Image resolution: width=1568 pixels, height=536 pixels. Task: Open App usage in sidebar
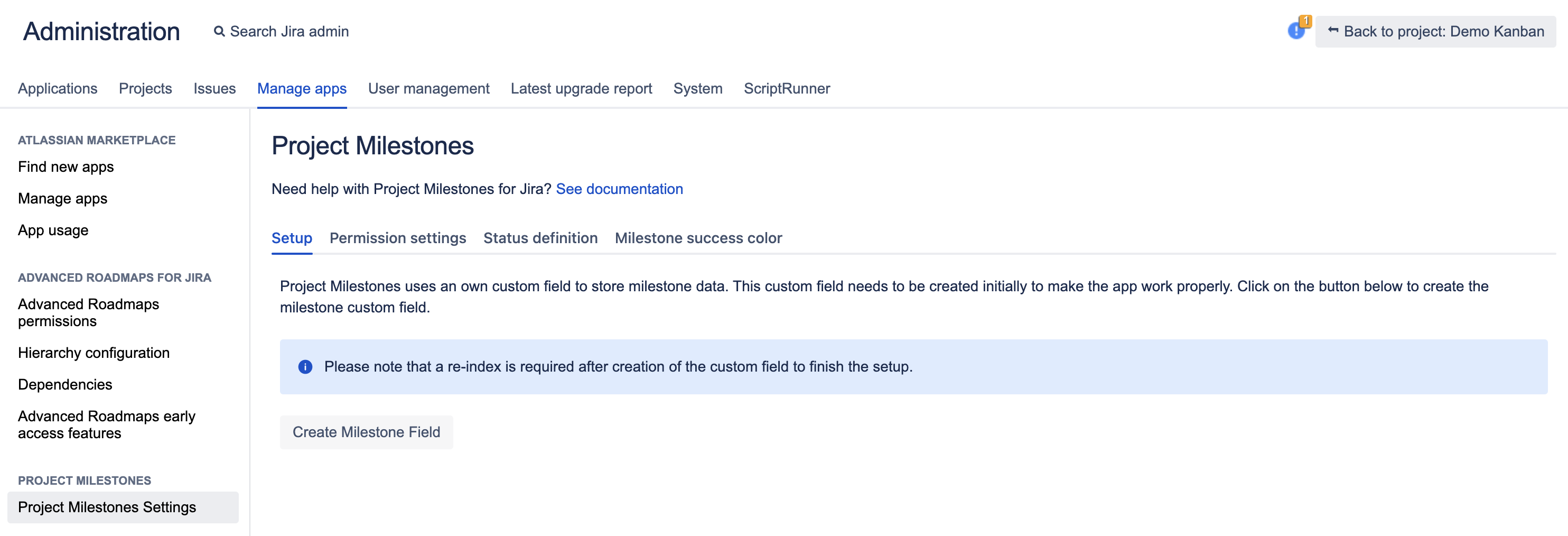(x=53, y=230)
